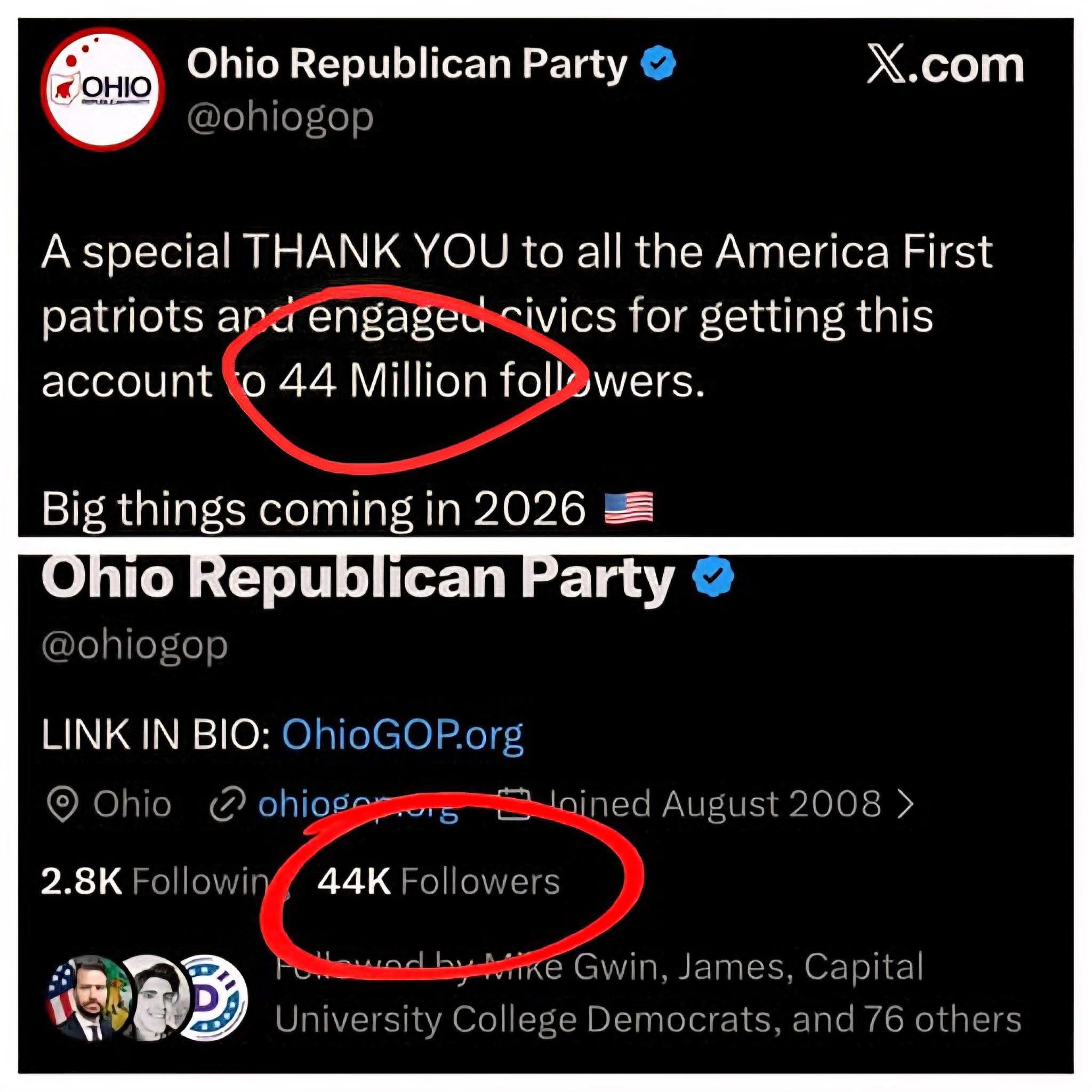Screen dimensions: 1092x1092
Task: Click verified badge beside the post author name
Action: click(x=658, y=63)
